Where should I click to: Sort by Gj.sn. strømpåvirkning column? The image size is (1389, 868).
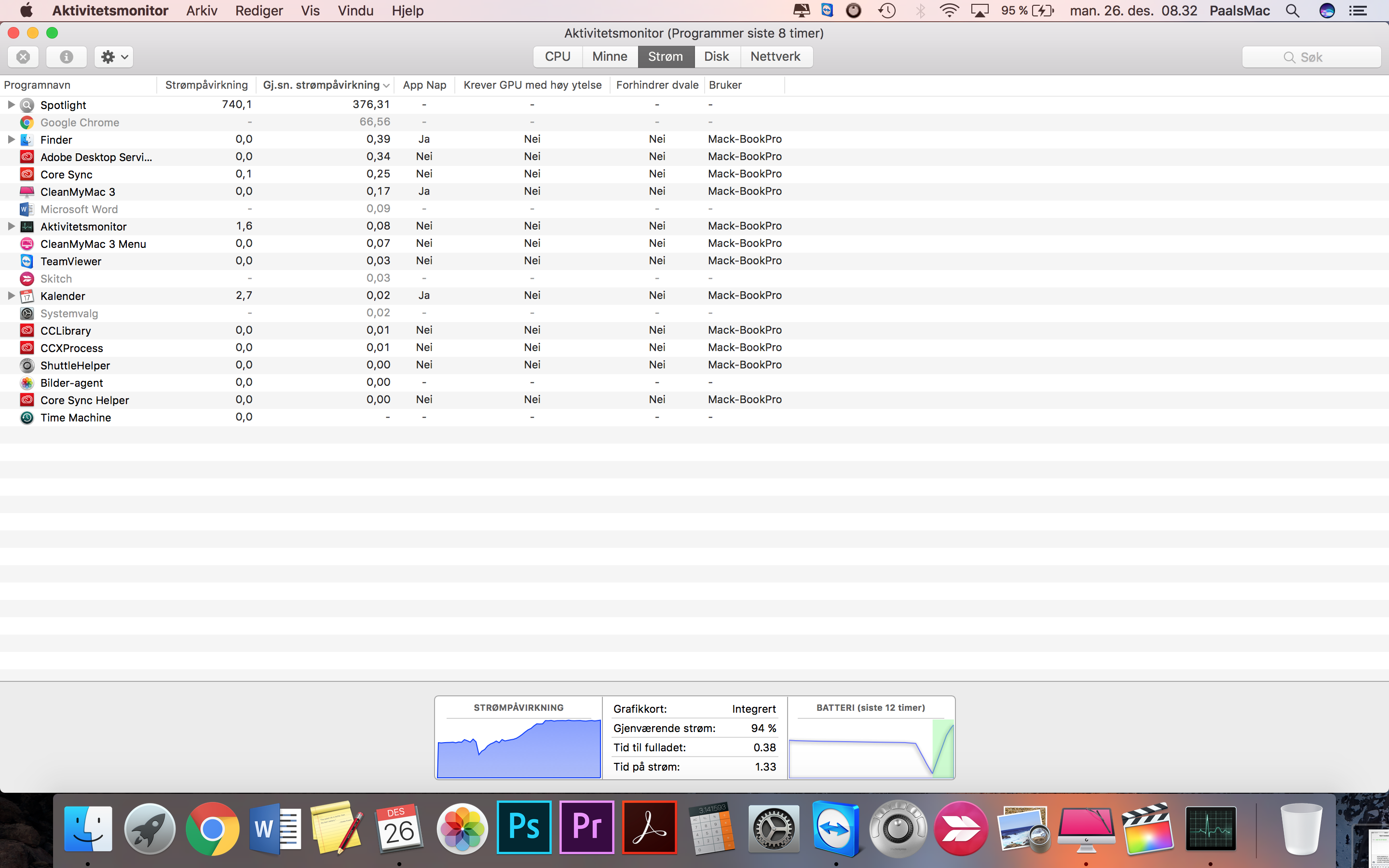(x=326, y=85)
